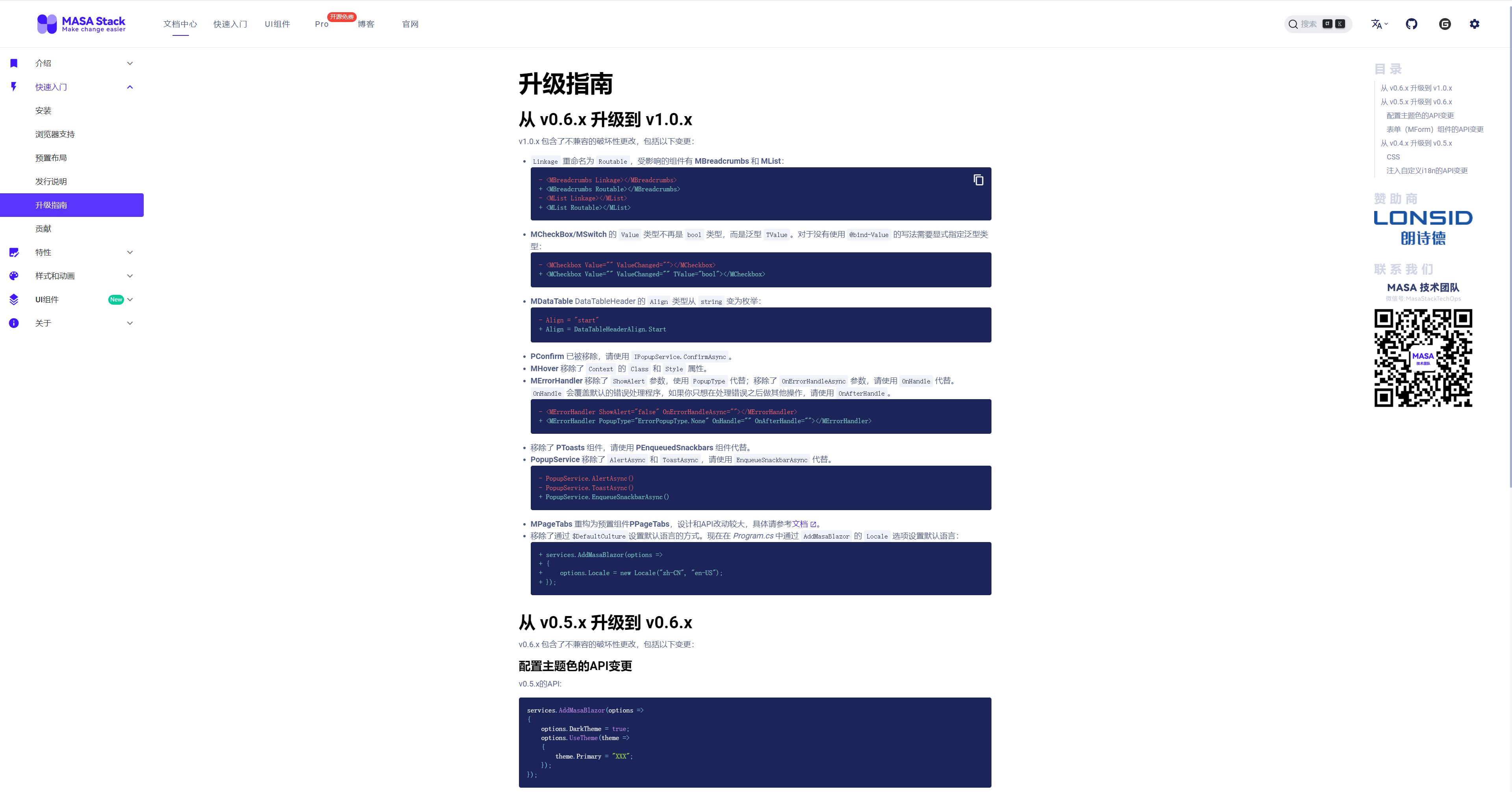Screen dimensions: 1512x792
Task: Open the 参考文档 link for MPageTabs
Action: (x=800, y=524)
